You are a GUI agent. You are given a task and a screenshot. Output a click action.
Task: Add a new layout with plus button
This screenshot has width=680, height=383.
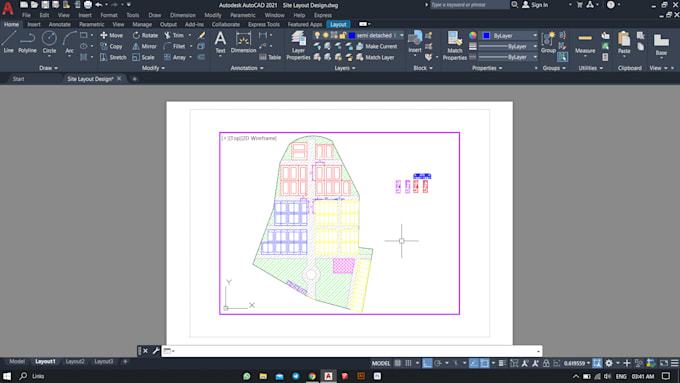[125, 361]
